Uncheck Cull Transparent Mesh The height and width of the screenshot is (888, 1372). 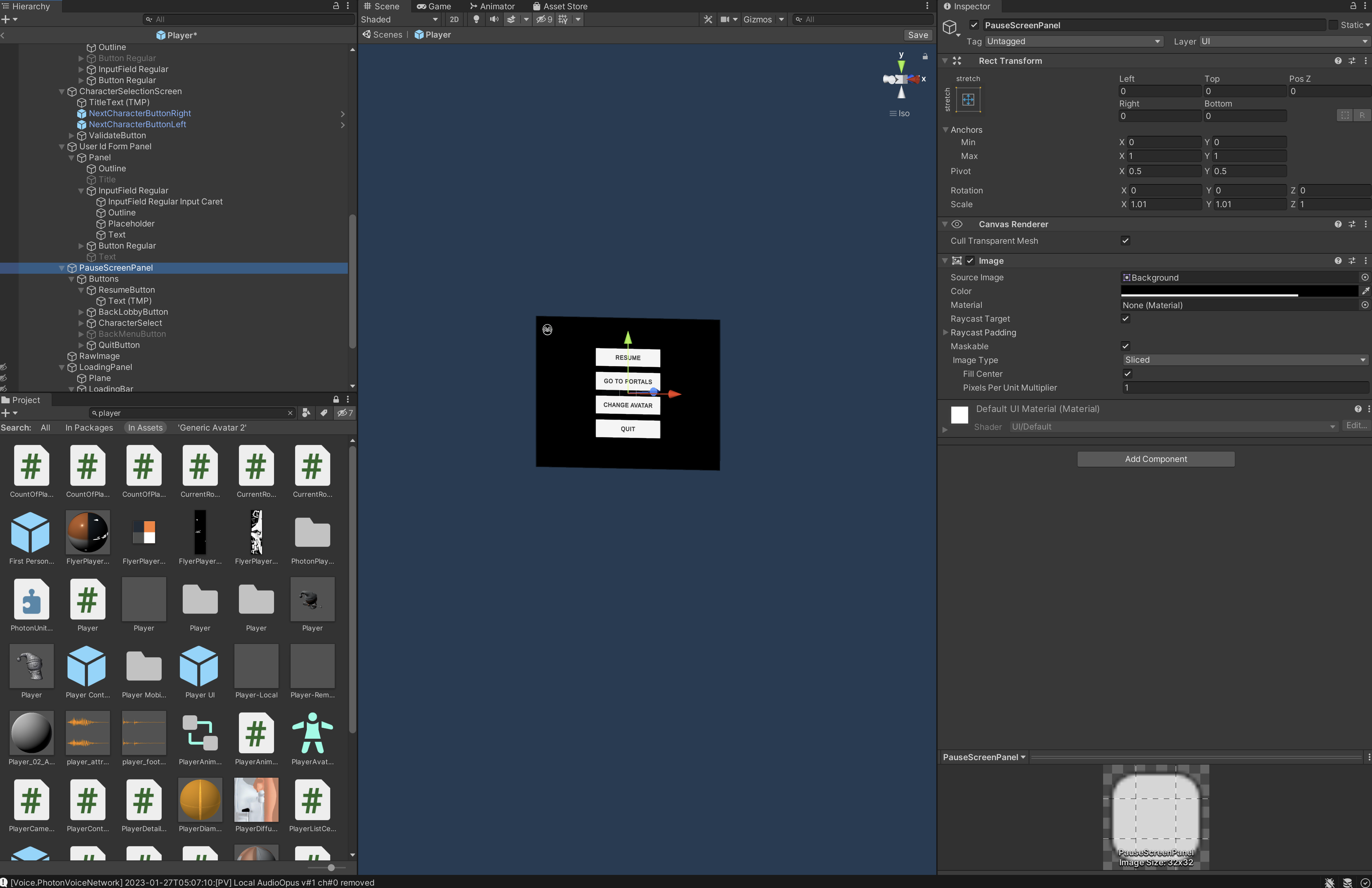[1125, 241]
